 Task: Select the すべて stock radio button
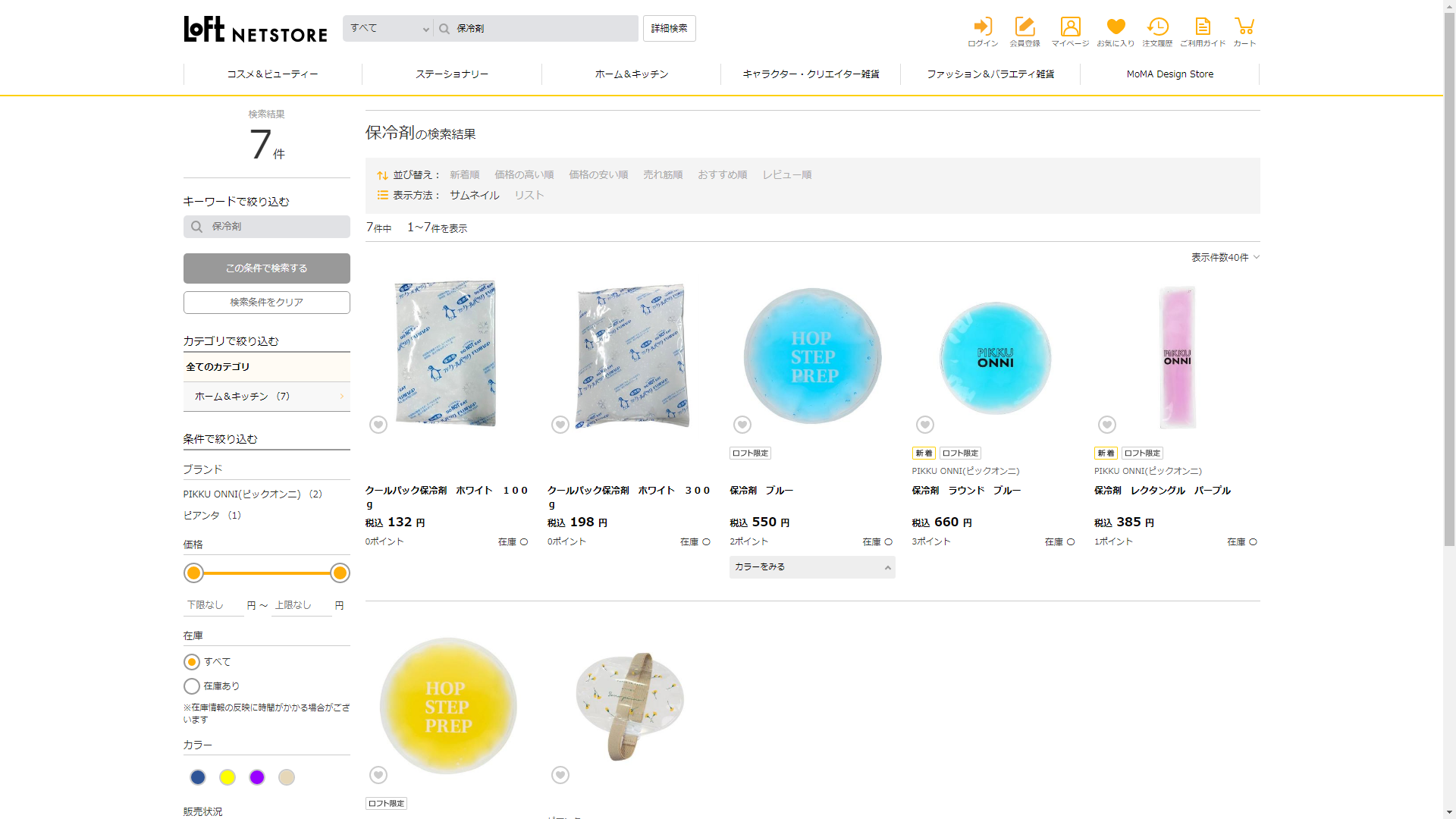[x=192, y=662]
